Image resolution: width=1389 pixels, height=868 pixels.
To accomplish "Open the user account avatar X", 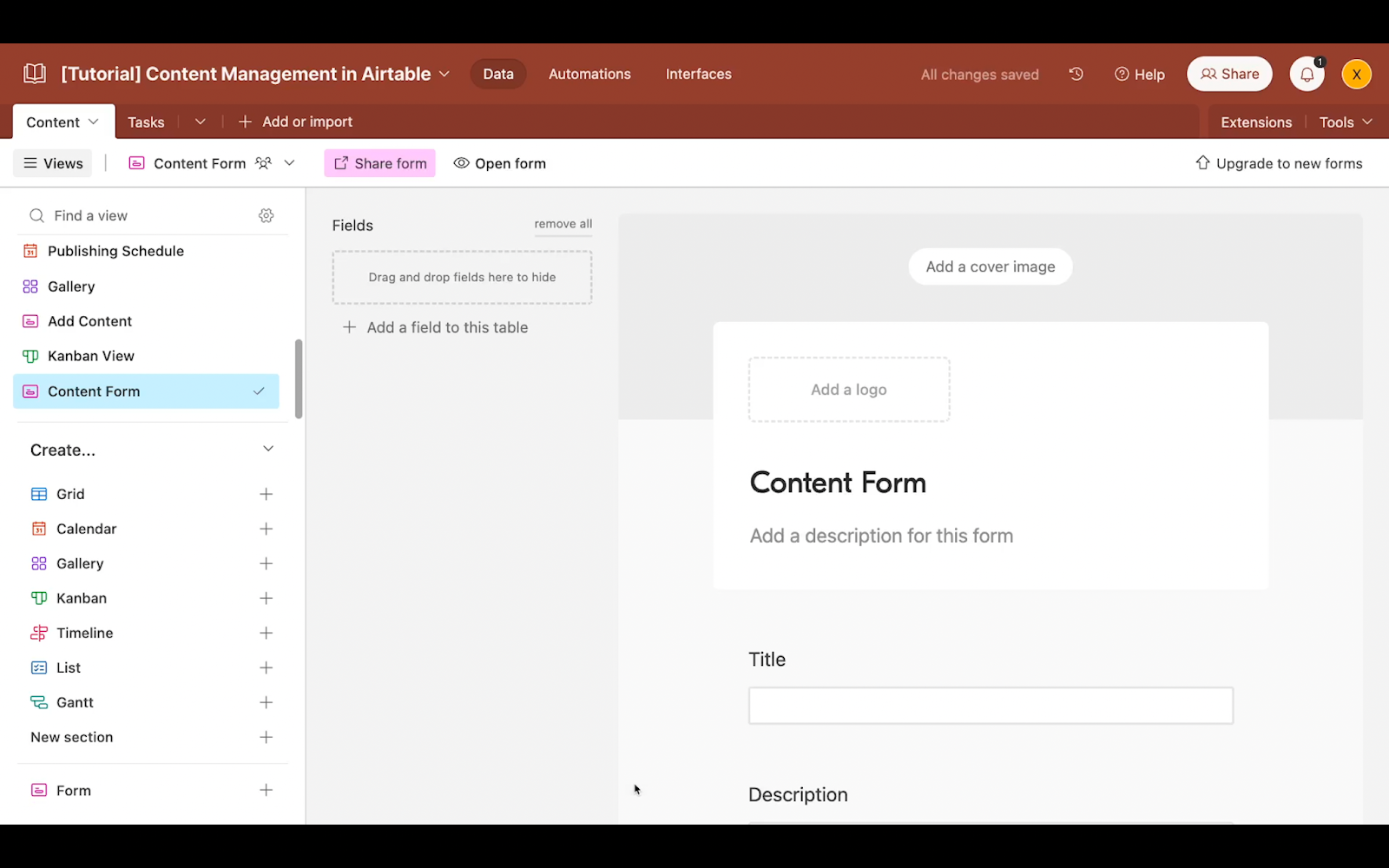I will [1356, 74].
